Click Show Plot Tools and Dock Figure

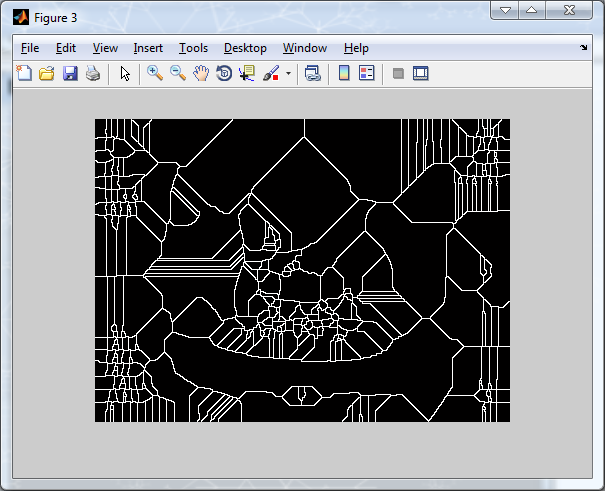point(421,73)
